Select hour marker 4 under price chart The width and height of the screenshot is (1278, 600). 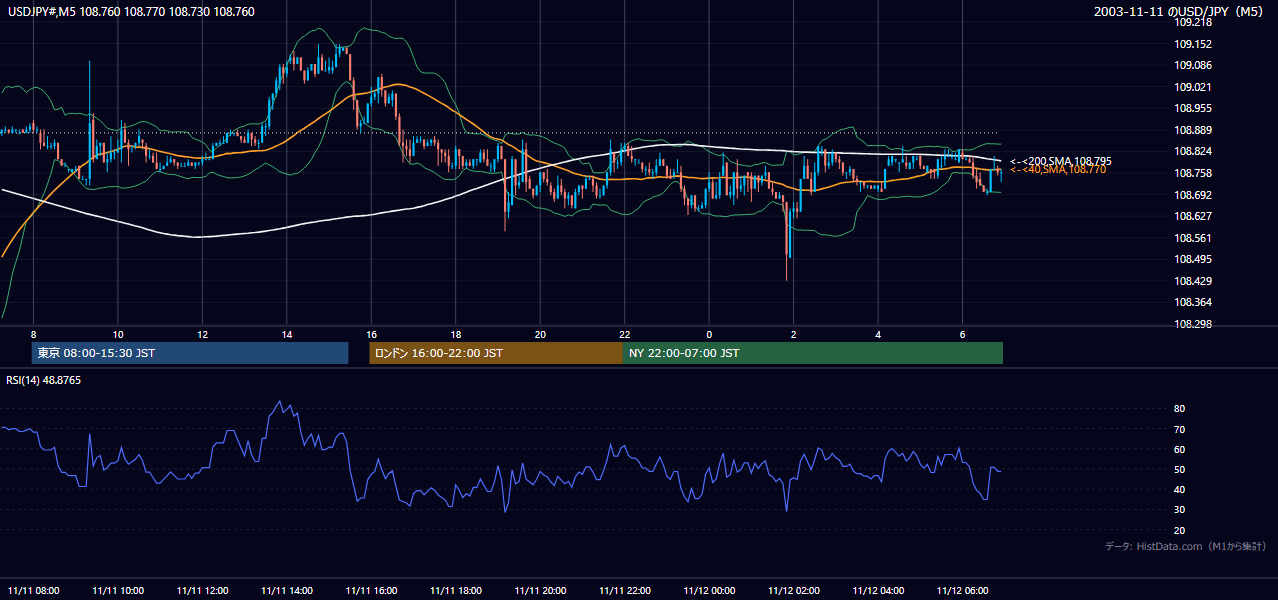coord(878,334)
